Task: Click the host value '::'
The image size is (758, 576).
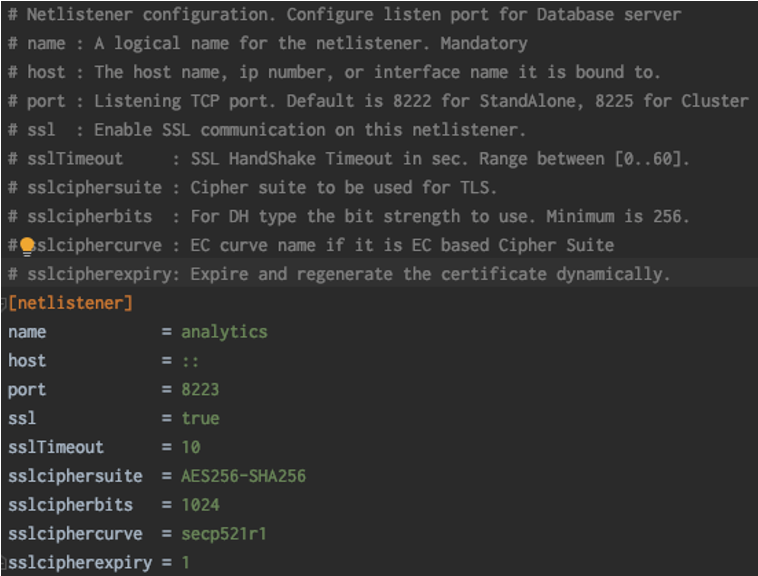Action: 190,361
